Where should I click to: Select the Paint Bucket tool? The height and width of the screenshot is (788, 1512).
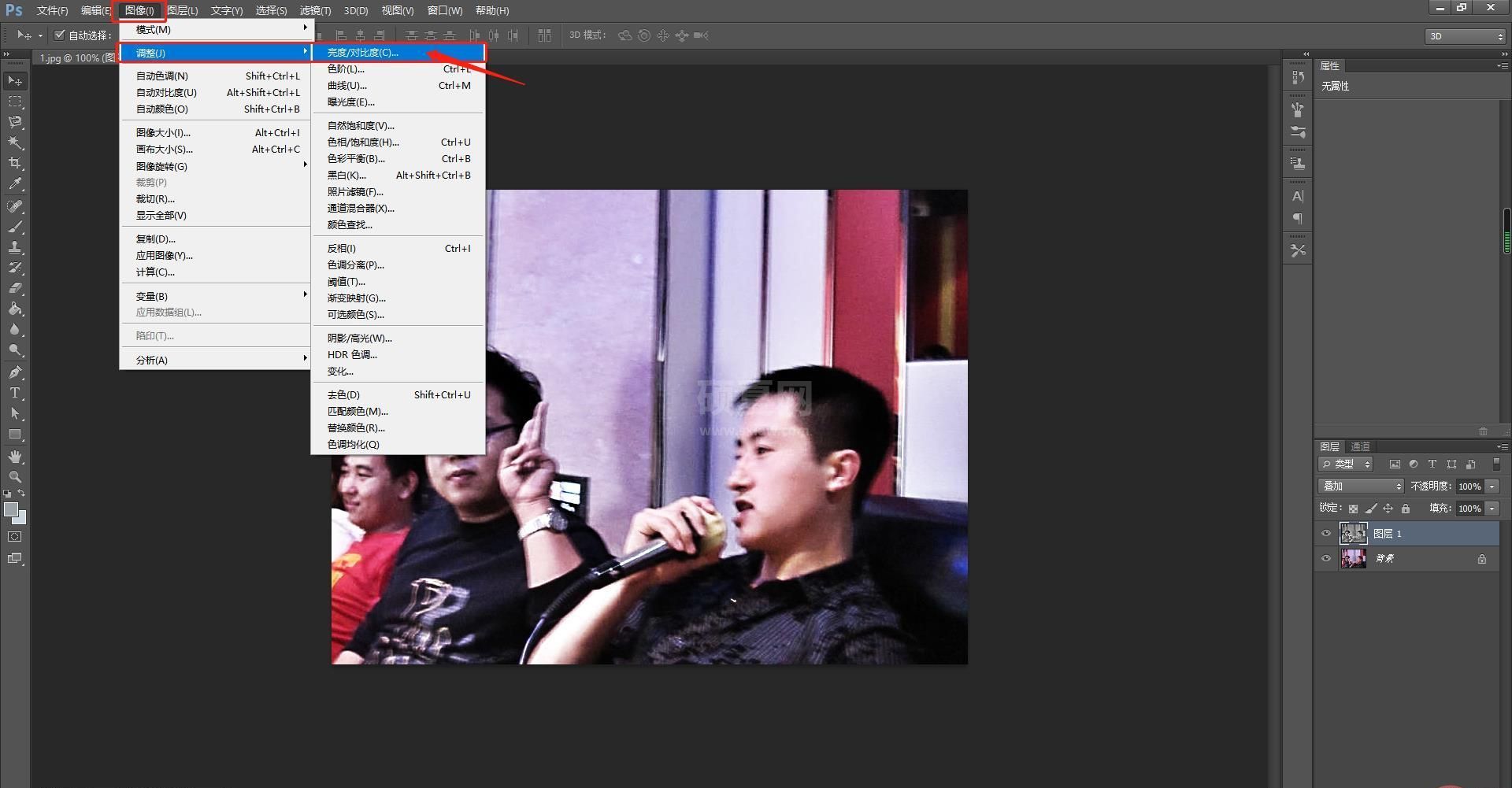tap(15, 309)
